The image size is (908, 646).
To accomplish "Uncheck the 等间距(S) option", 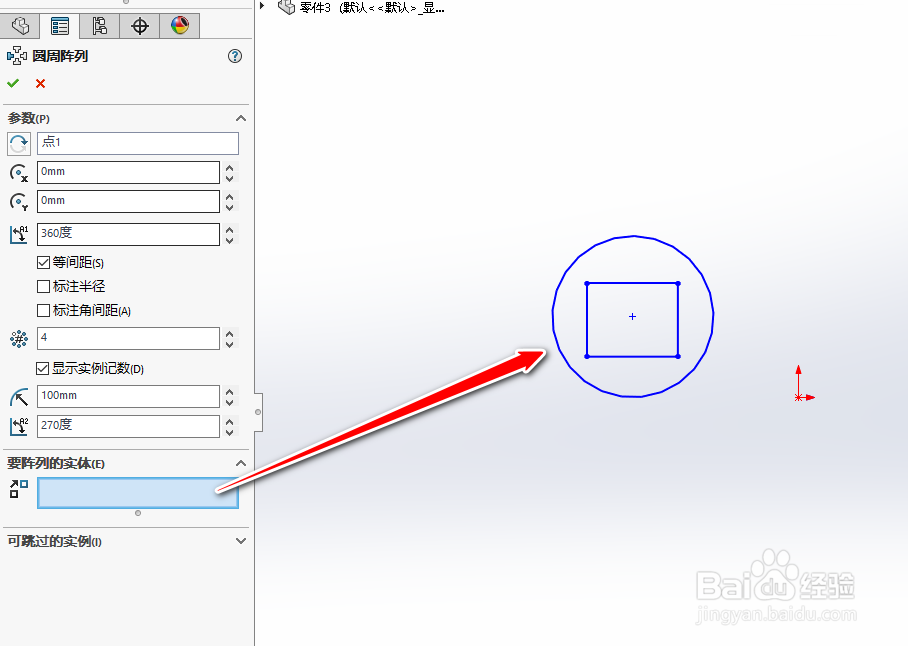I will (x=42, y=262).
